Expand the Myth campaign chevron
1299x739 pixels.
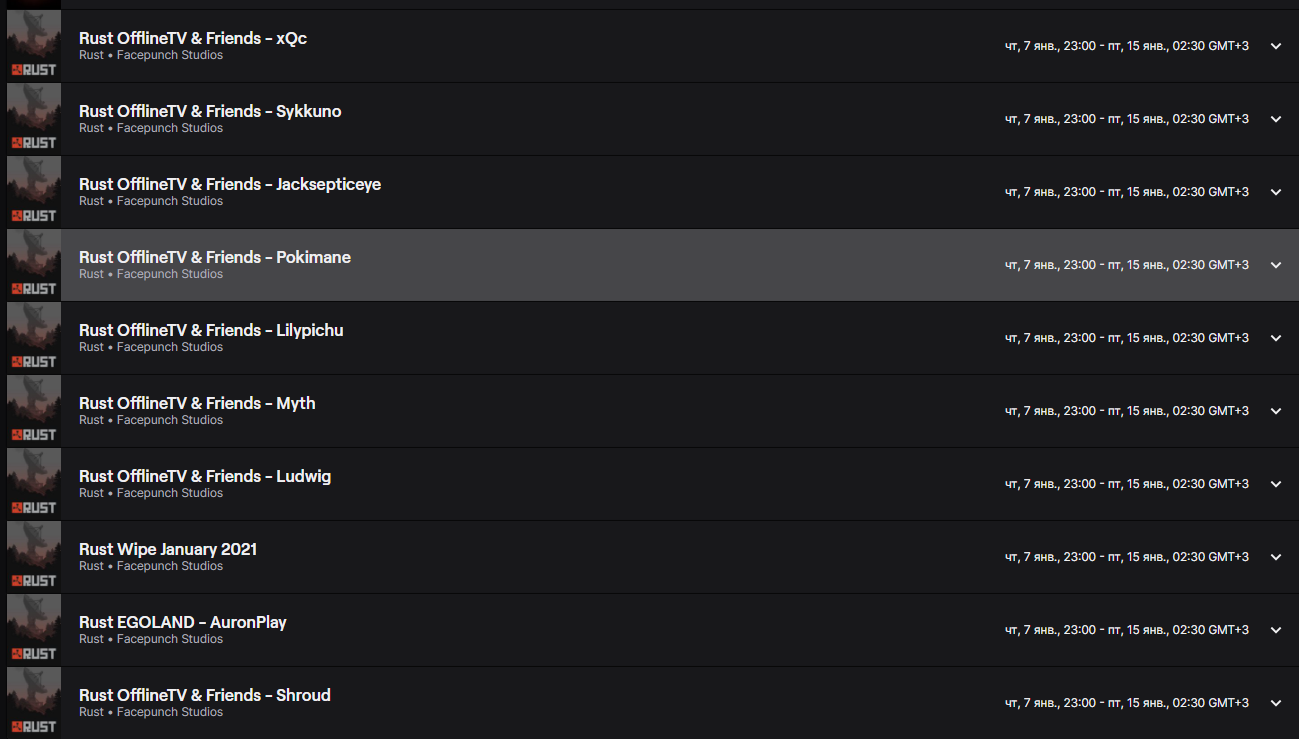[1276, 411]
